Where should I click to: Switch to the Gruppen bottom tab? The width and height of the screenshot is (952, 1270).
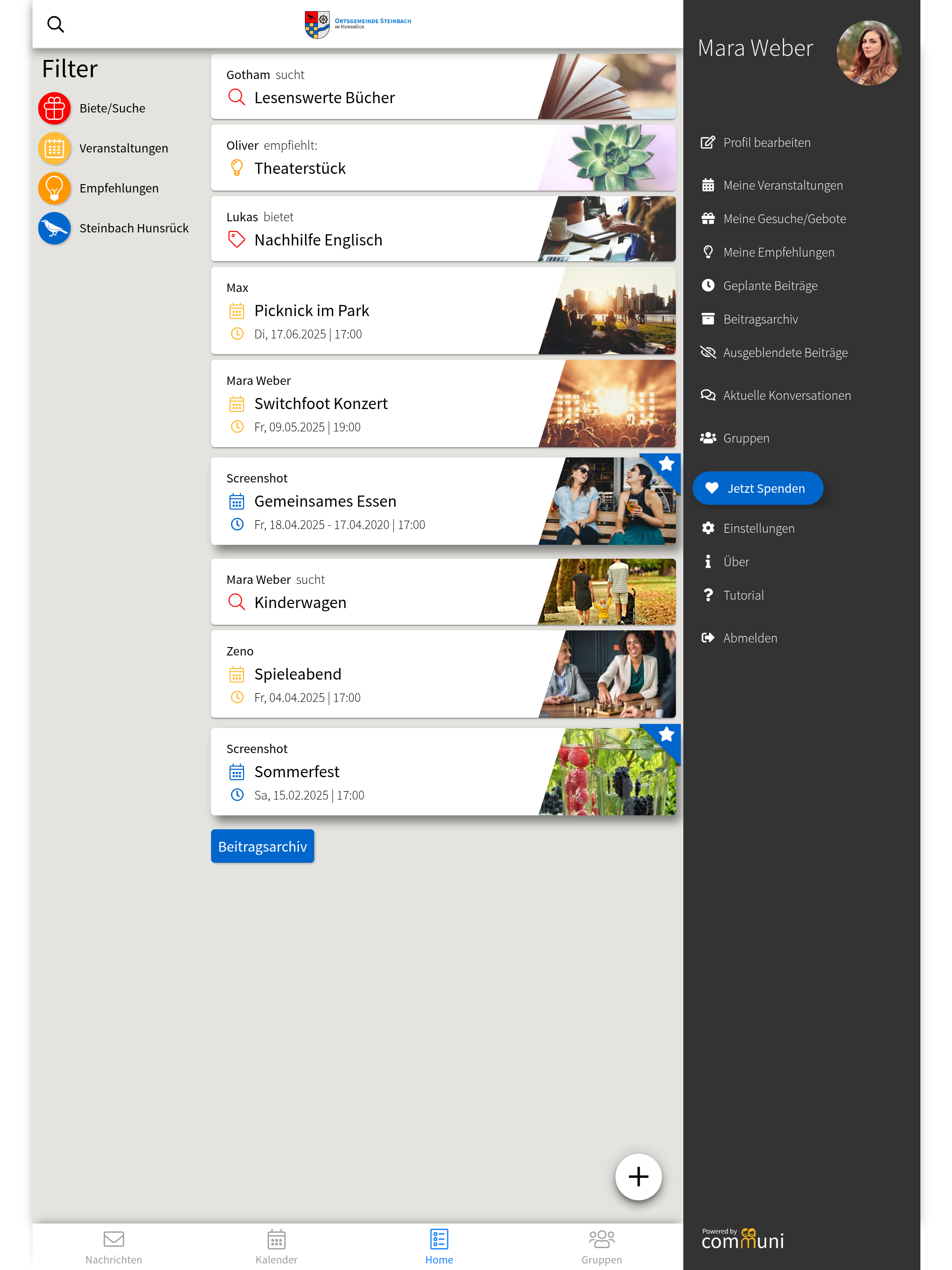602,1247
